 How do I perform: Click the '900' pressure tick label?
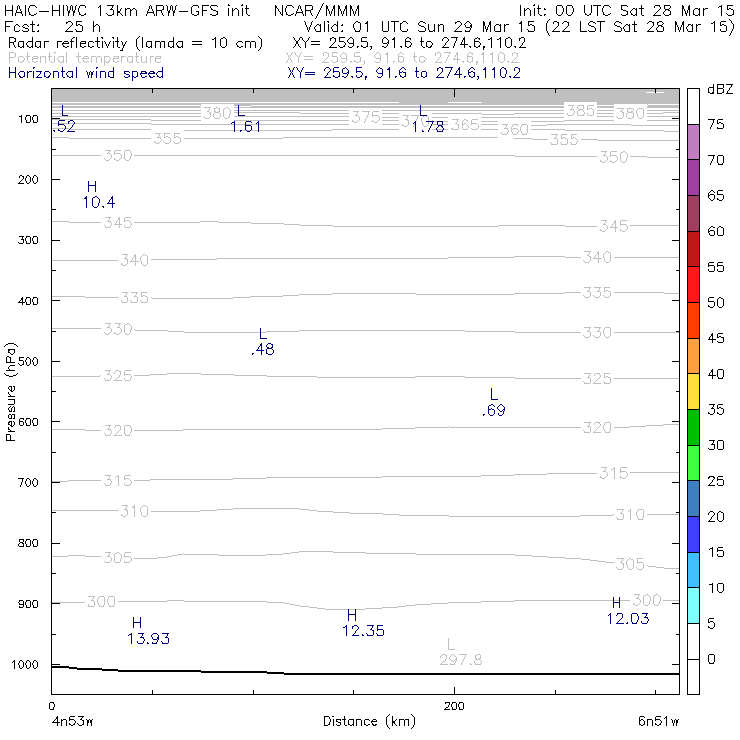click(28, 604)
